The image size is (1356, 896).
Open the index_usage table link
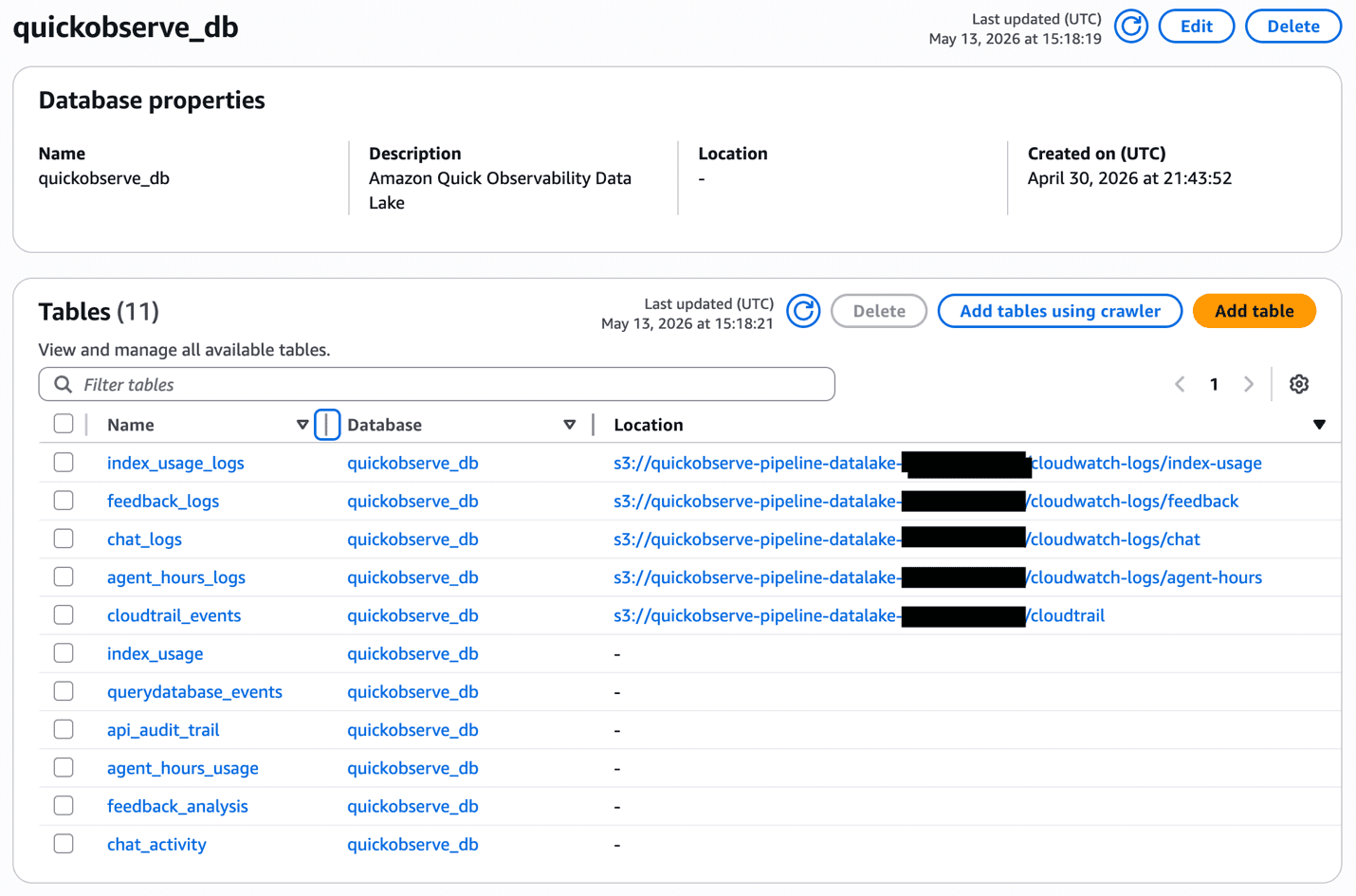[155, 653]
